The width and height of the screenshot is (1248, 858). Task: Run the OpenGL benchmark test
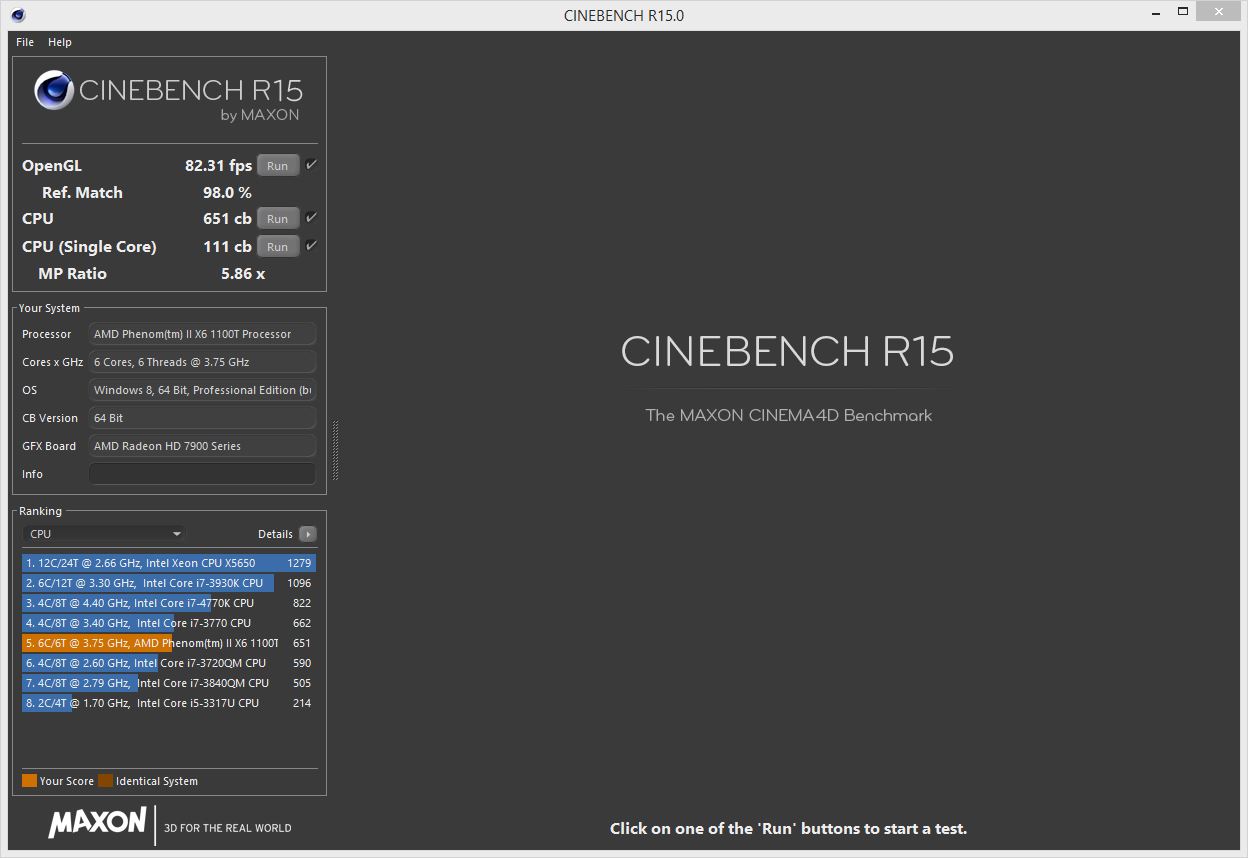[278, 166]
